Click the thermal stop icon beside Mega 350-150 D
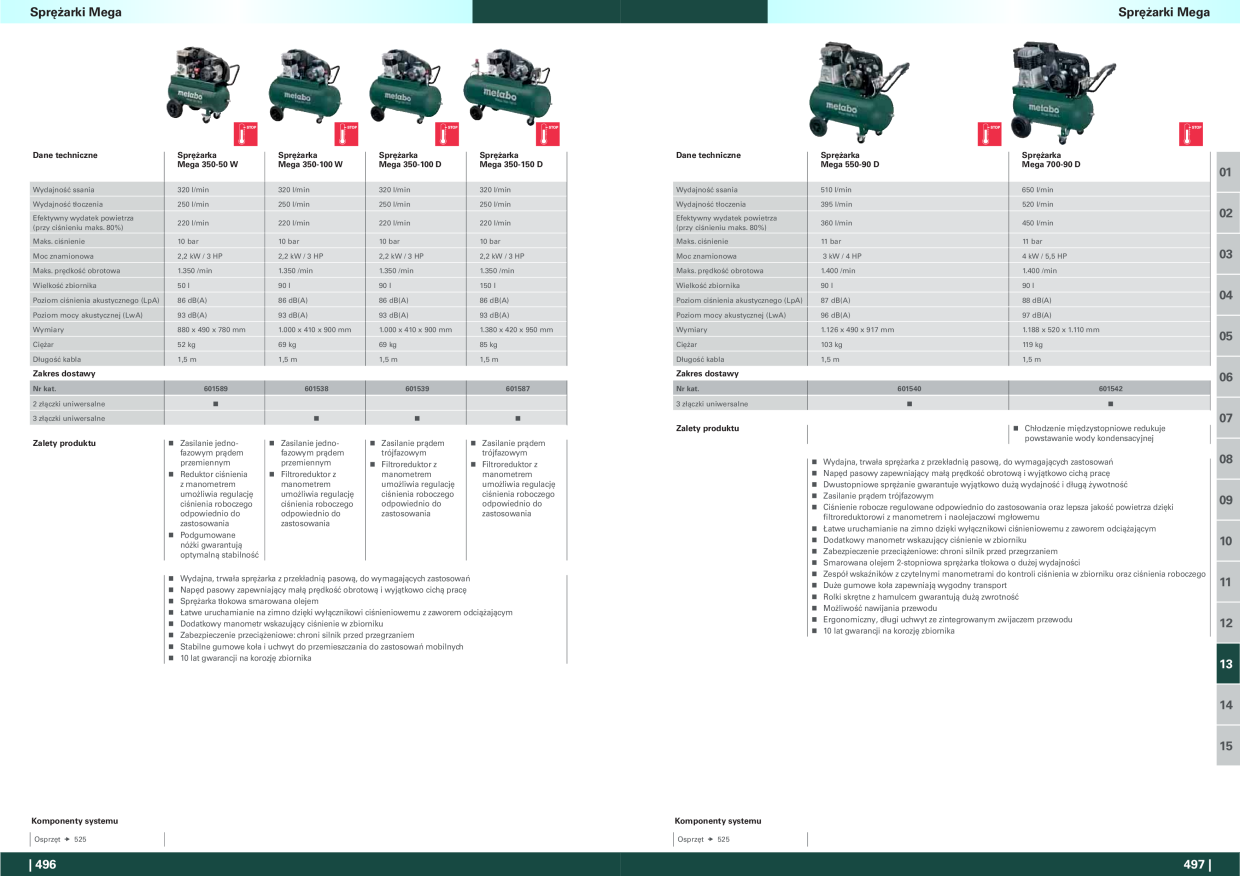The height and width of the screenshot is (876, 1240). point(548,133)
